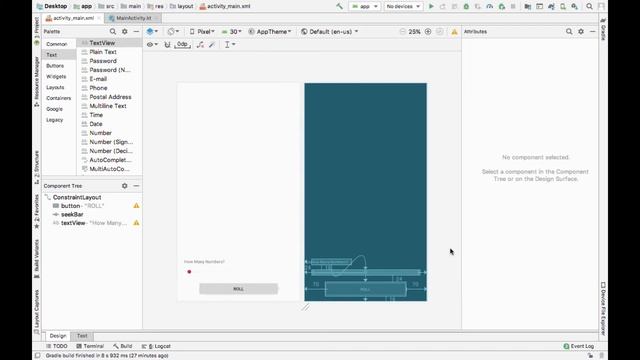Open the Logcat tool window
The image size is (640, 360).
[156, 346]
